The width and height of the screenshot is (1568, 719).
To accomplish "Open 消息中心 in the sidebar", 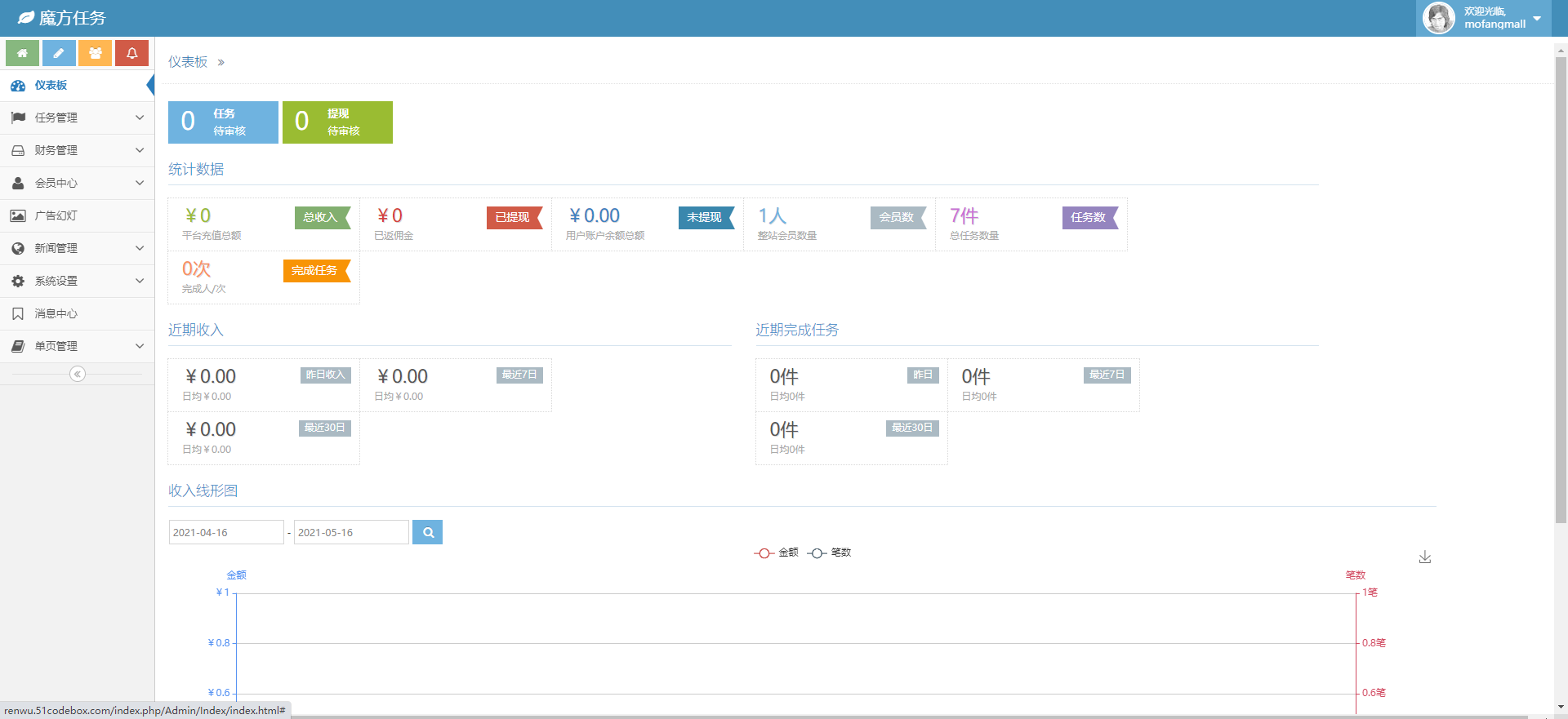I will [56, 313].
